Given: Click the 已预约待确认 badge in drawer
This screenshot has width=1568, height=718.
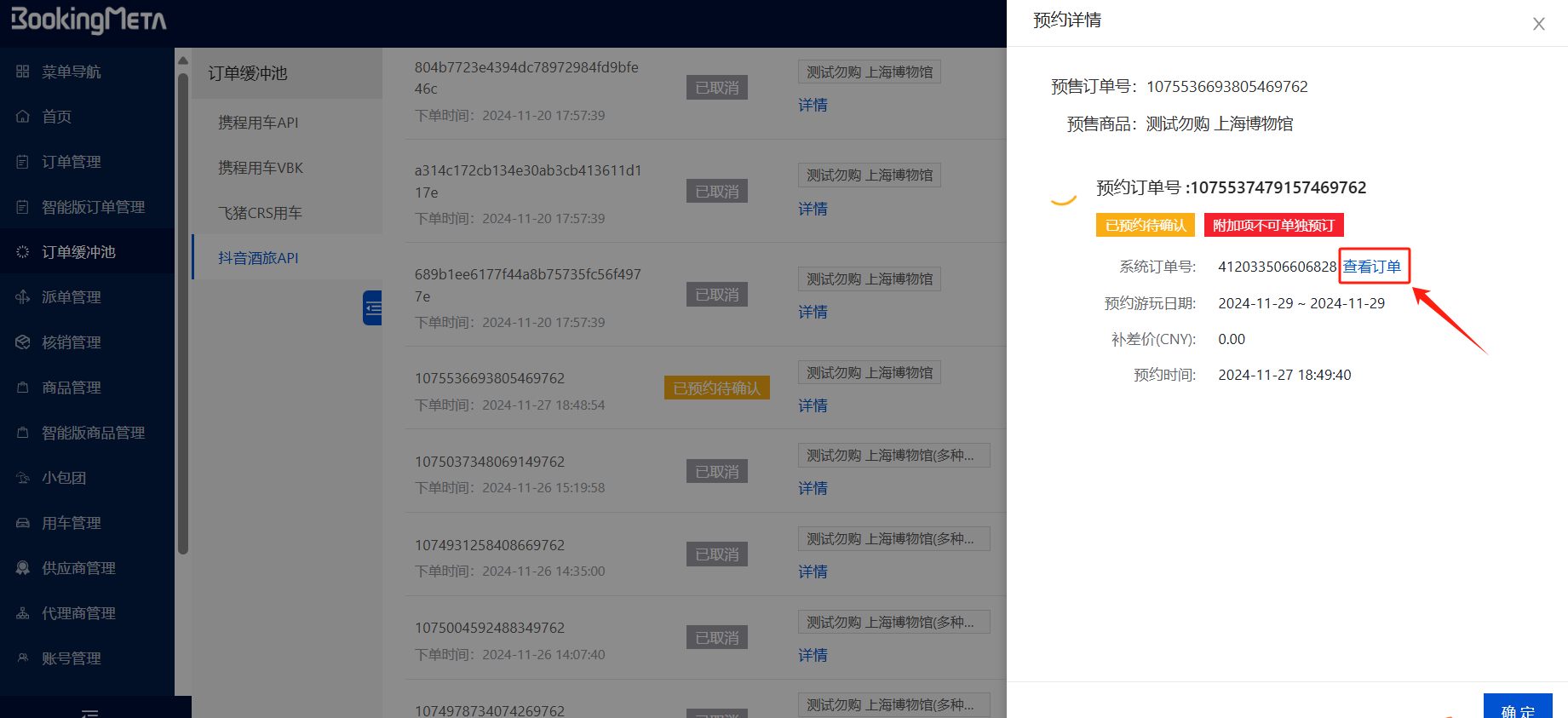Looking at the screenshot, I should (1145, 225).
